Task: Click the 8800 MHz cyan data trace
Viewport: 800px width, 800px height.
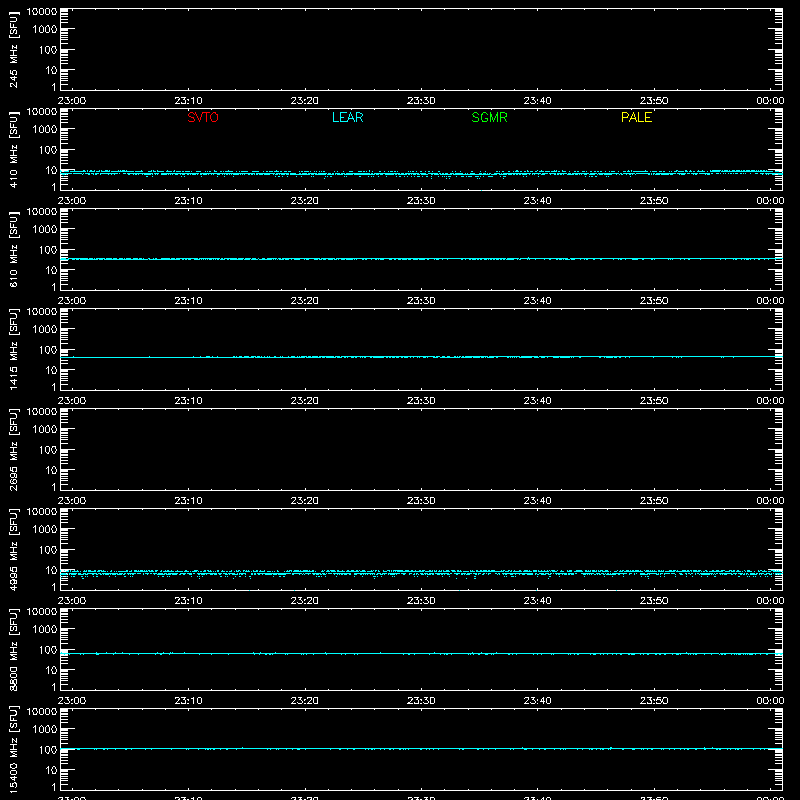Action: click(x=421, y=653)
